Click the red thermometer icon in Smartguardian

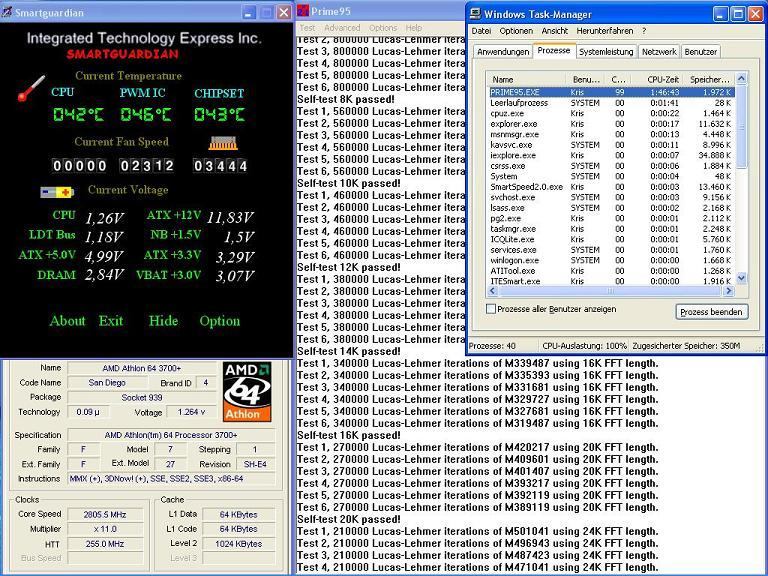(x=31, y=88)
